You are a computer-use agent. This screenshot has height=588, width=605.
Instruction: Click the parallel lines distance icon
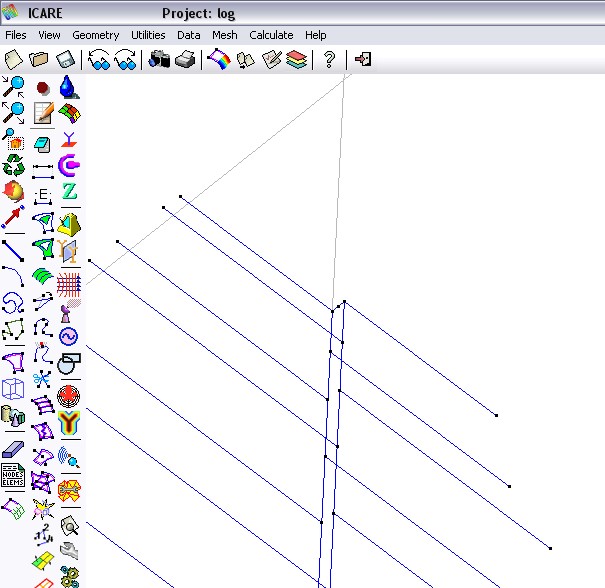click(x=43, y=172)
